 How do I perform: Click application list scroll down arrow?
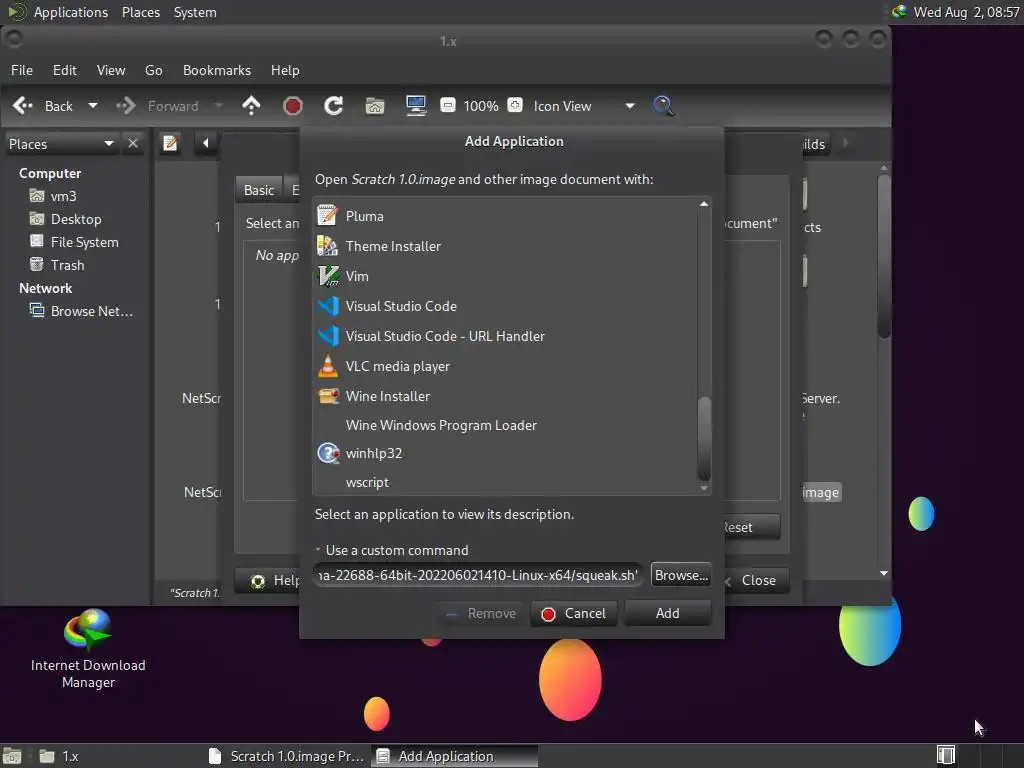[x=704, y=488]
